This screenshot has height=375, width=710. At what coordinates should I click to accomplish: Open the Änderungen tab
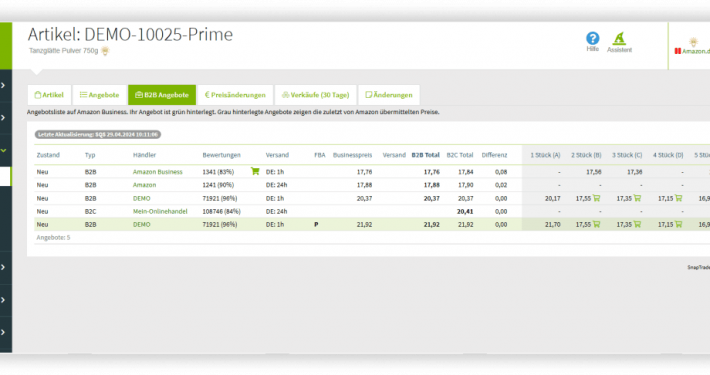coord(389,95)
